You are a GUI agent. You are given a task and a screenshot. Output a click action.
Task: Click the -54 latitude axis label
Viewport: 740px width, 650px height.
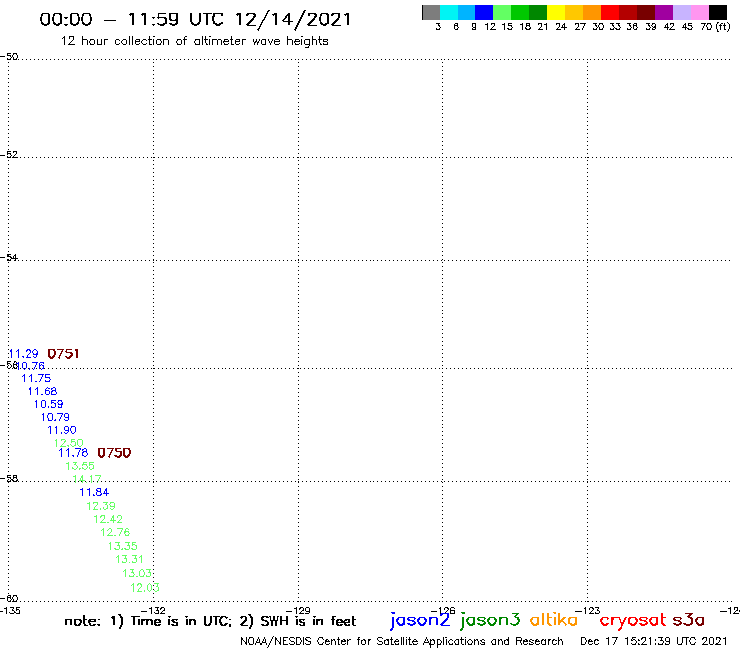click(9, 257)
